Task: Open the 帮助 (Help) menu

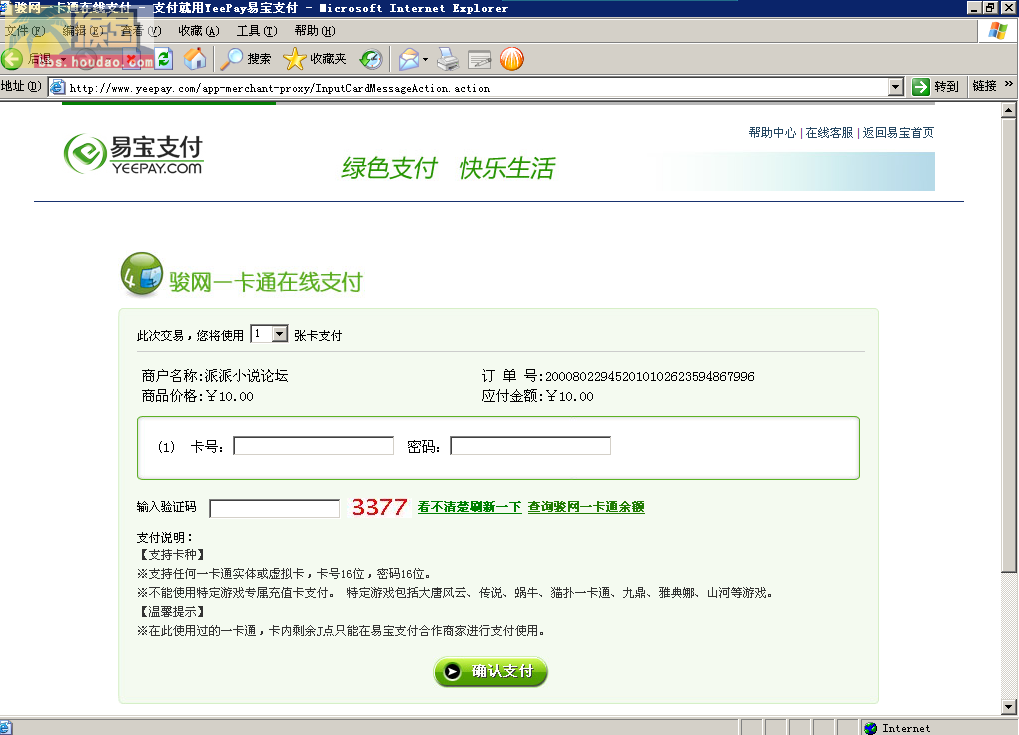Action: tap(315, 31)
